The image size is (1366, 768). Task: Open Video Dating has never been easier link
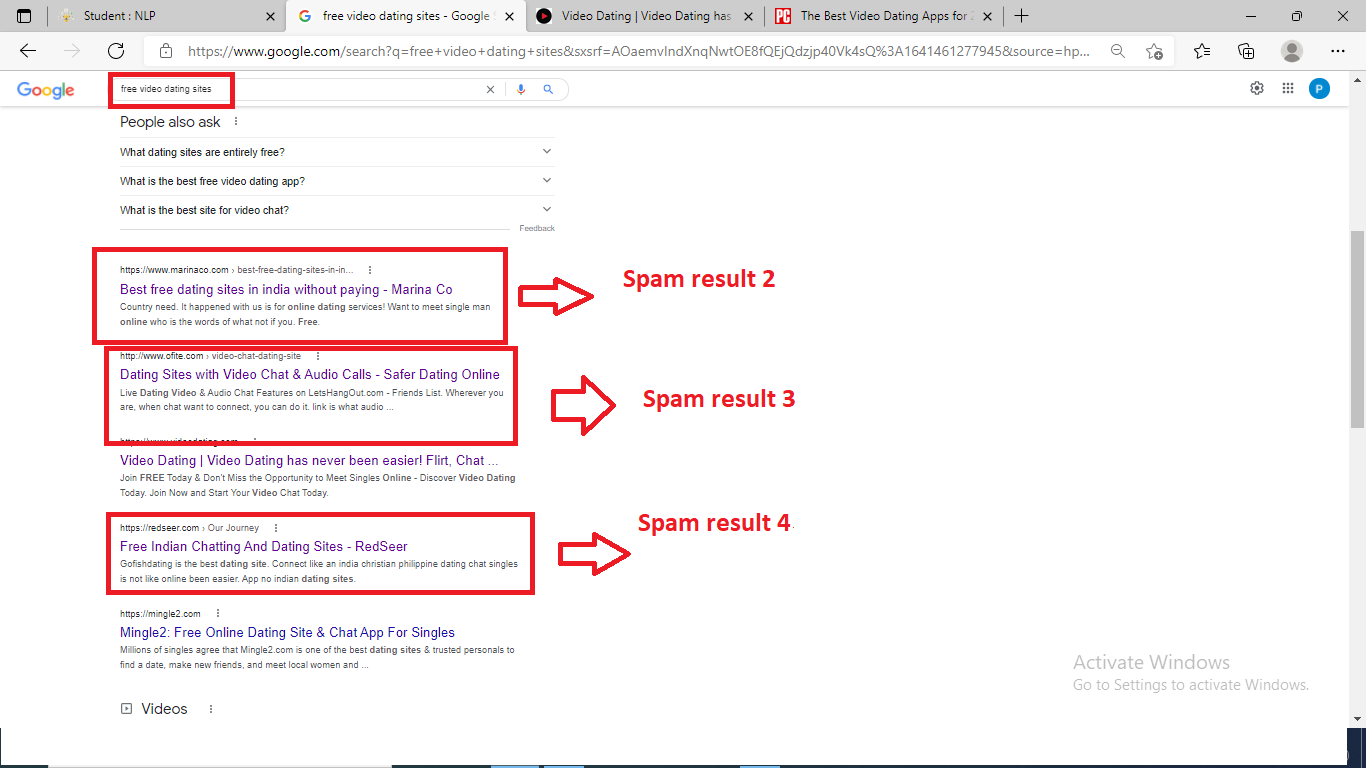[x=309, y=461]
